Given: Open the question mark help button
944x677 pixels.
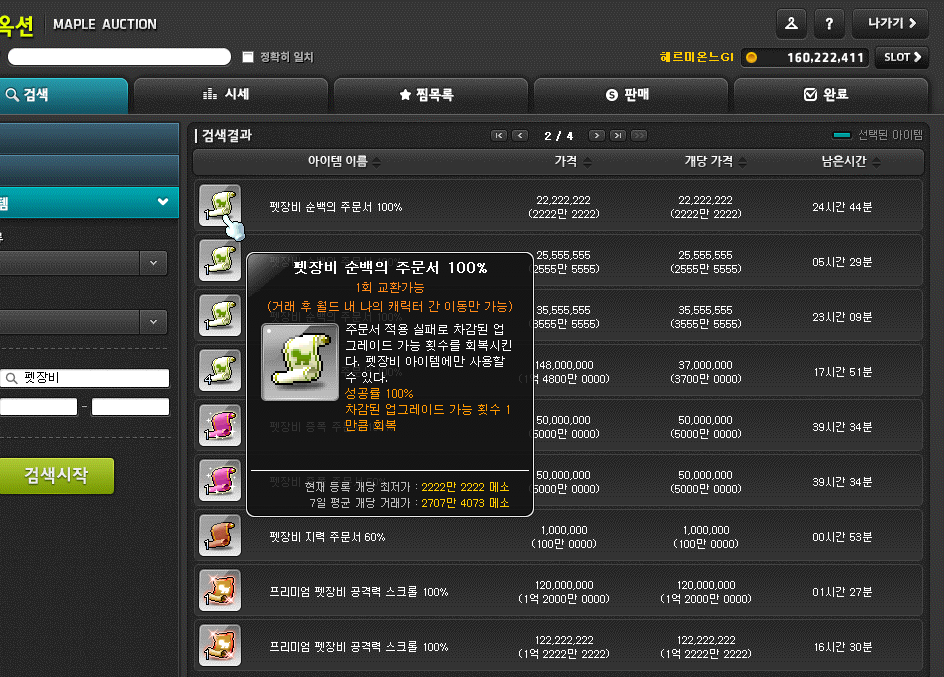Looking at the screenshot, I should point(829,24).
